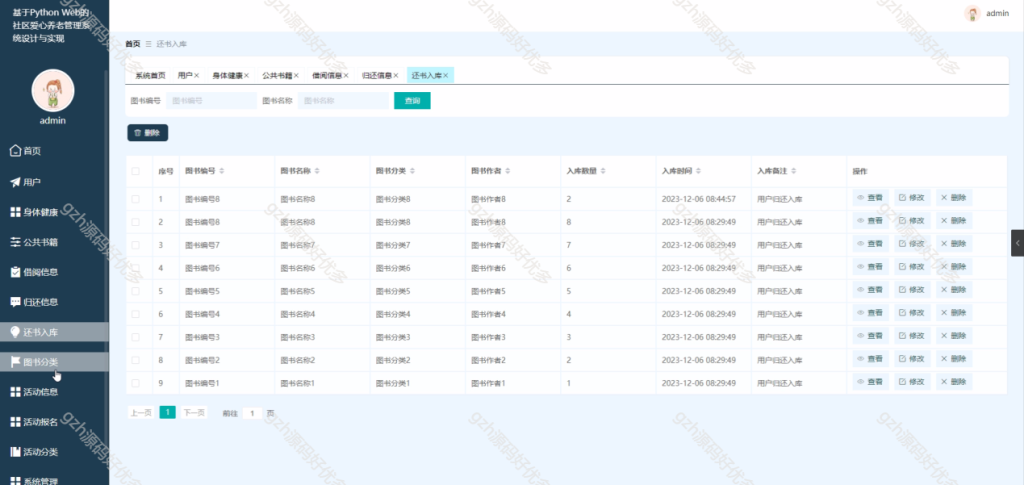1024x485 pixels.
Task: Check the checkbox for row 1
Action: (x=135, y=199)
